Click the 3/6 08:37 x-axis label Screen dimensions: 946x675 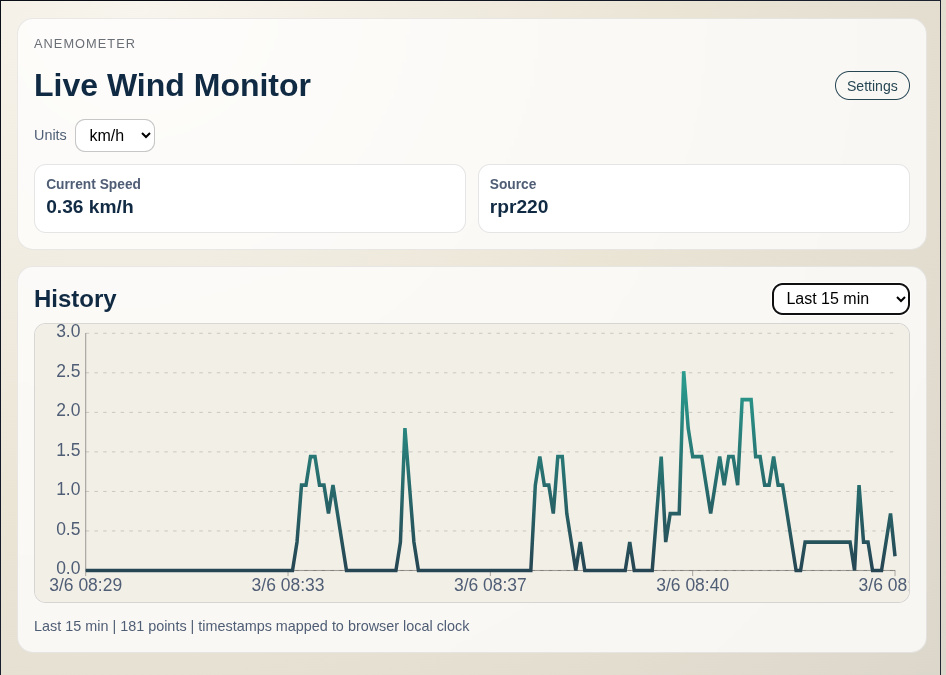[x=490, y=585]
